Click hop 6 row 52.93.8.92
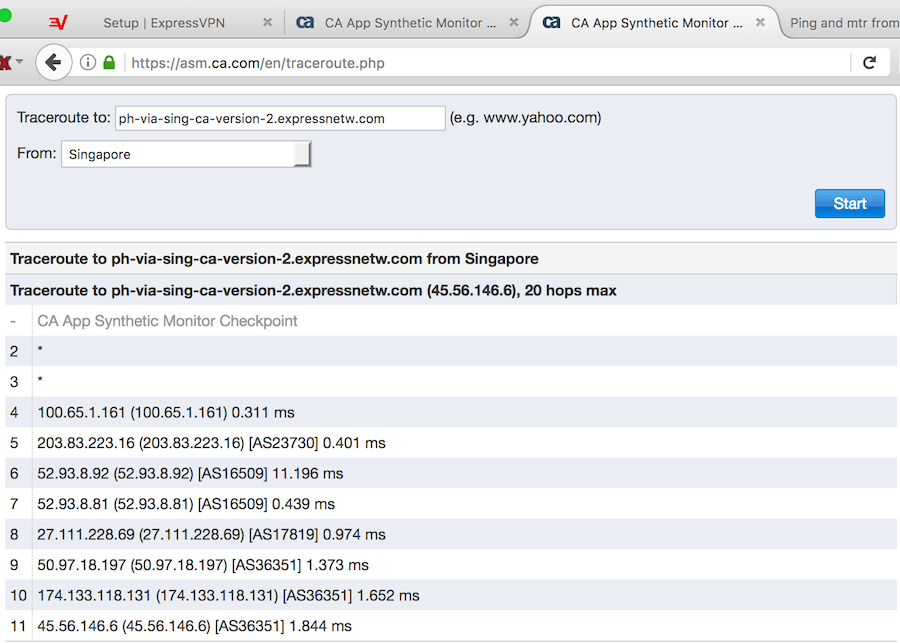 click(x=451, y=473)
